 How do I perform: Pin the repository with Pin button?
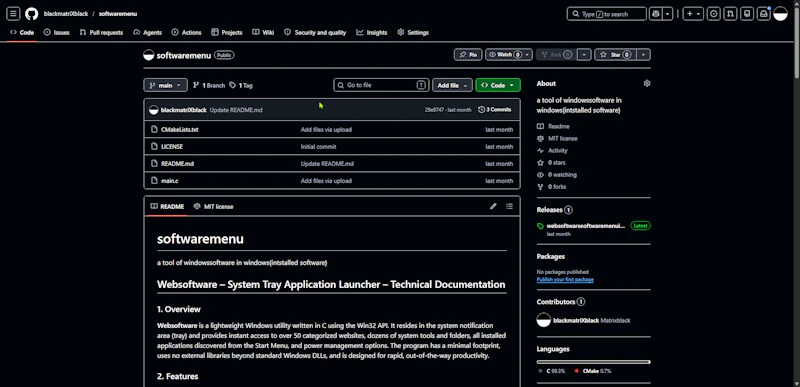point(468,55)
